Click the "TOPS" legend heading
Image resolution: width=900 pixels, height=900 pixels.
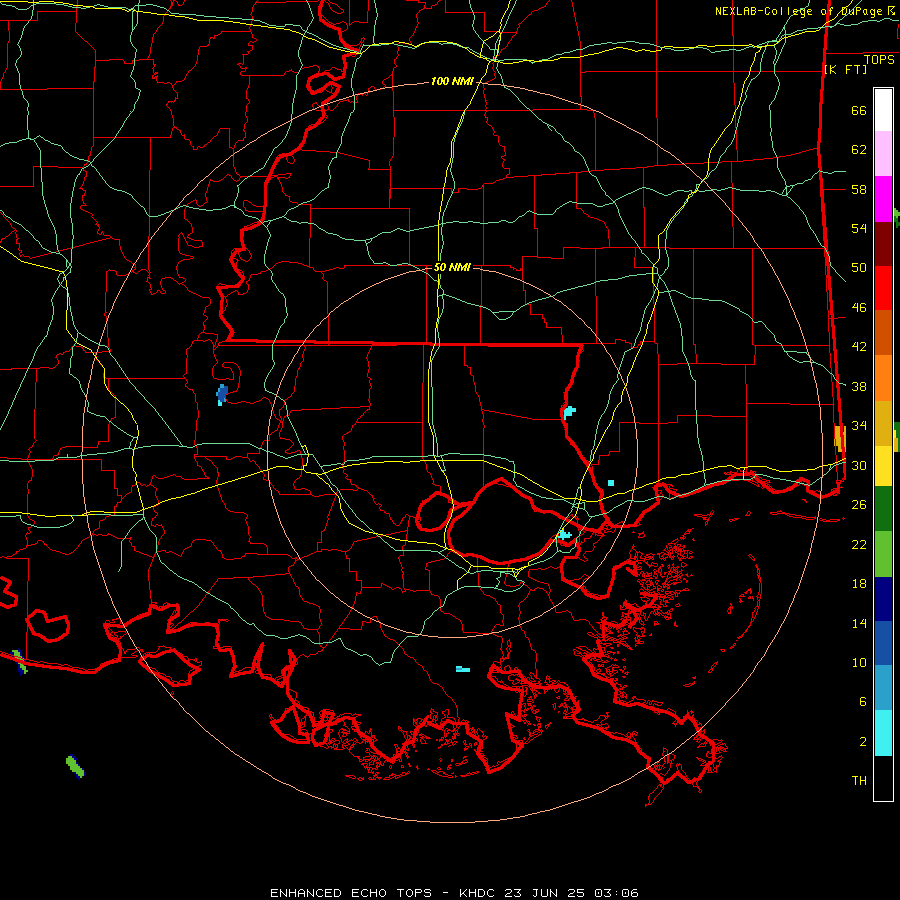[879, 60]
